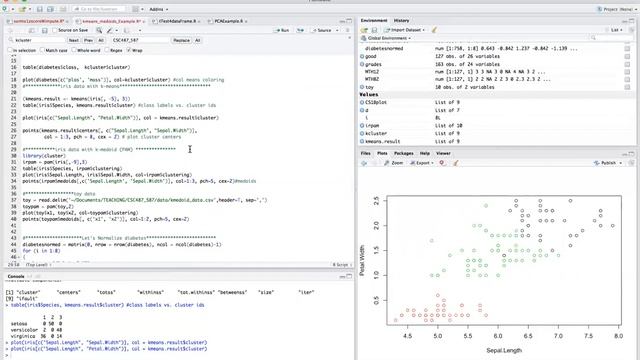Image resolution: width=640 pixels, height=360 pixels.
Task: Toggle Source on Save checkbox
Action: [55, 30]
